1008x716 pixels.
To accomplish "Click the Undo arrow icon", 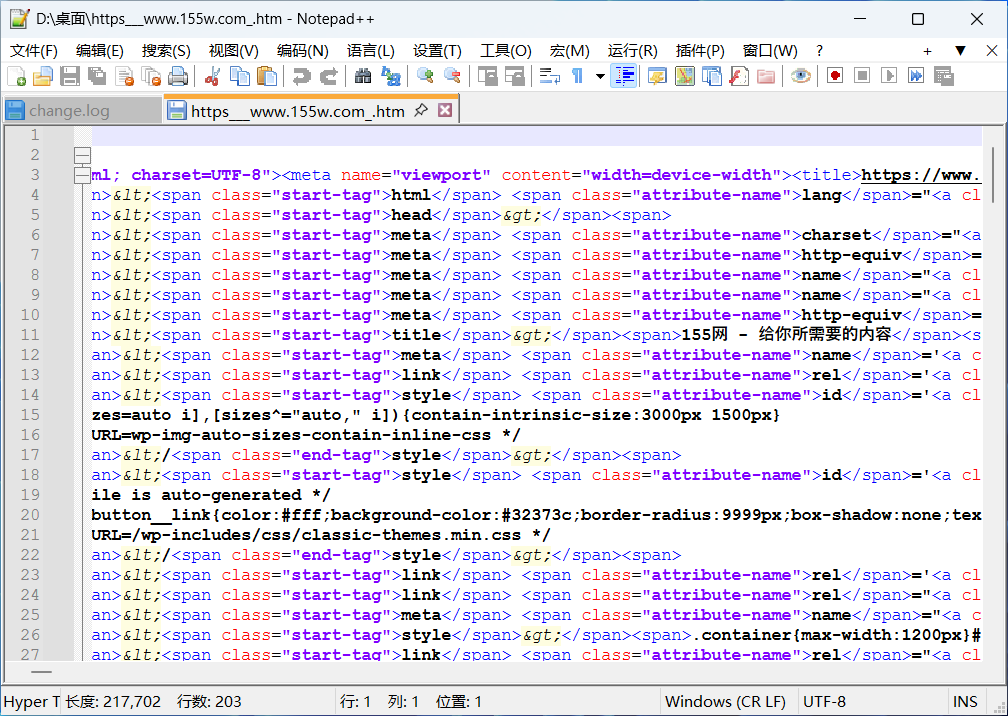I will (x=301, y=76).
